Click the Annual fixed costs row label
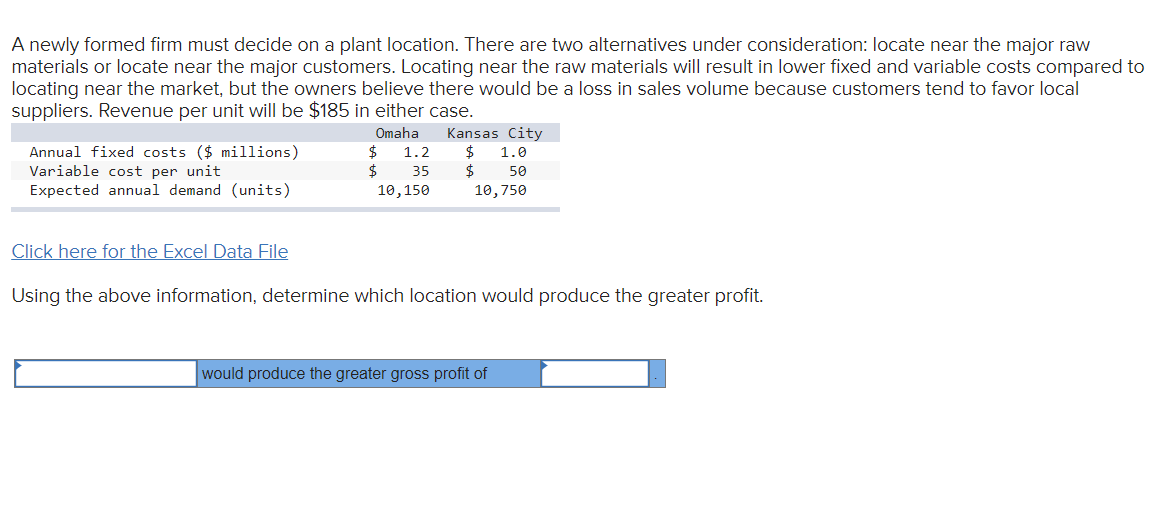 (164, 152)
